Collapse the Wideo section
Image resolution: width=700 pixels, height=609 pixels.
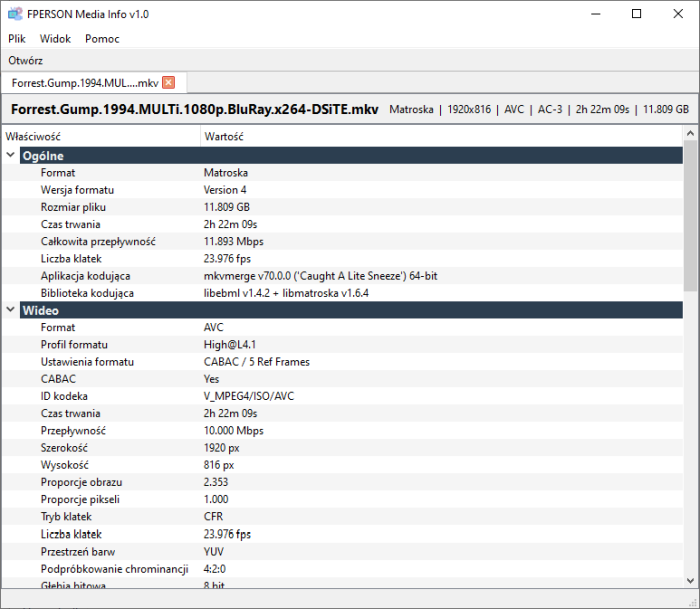11,309
